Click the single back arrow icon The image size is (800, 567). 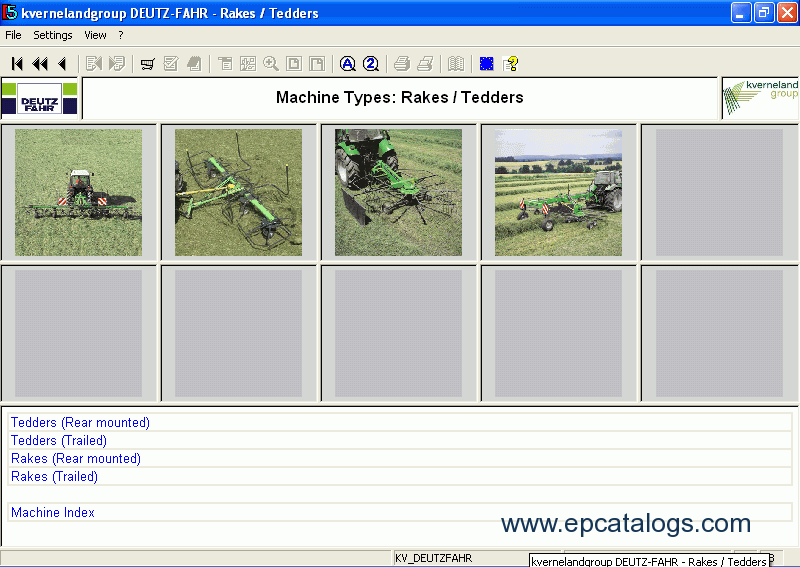[x=62, y=64]
